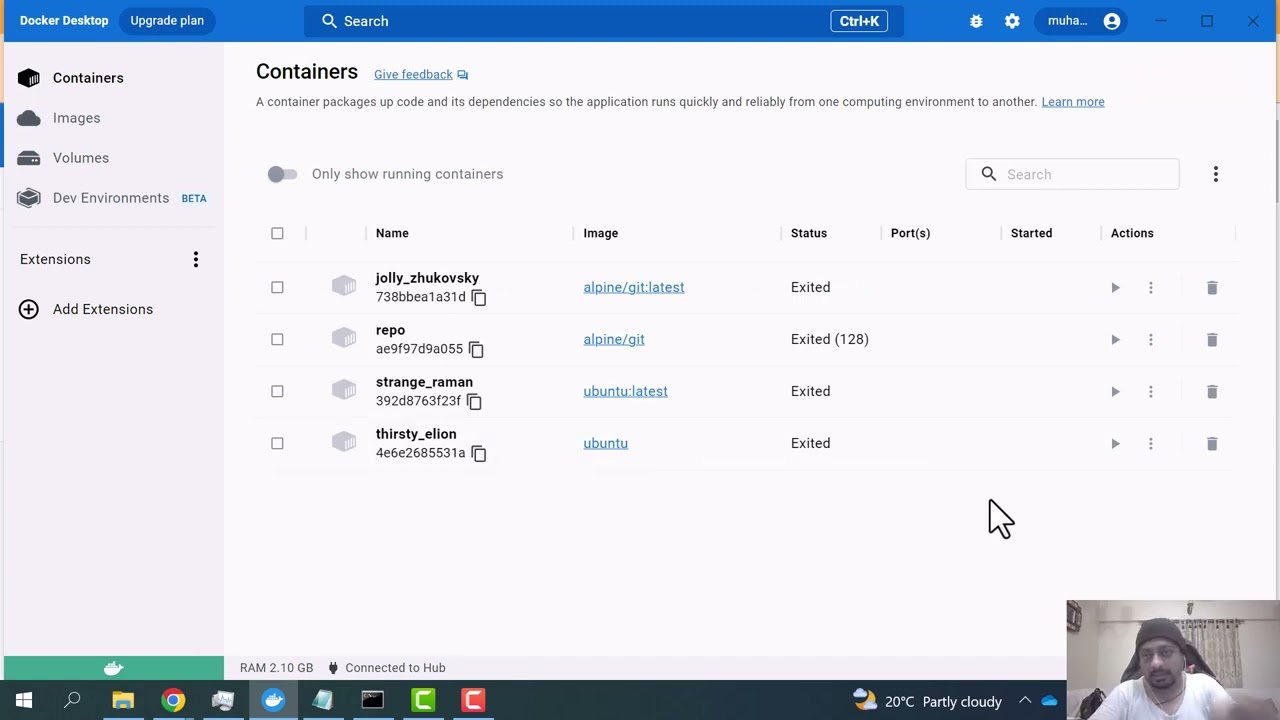Screen dimensions: 1280x720
Task: Click the repo container name
Action: [390, 330]
